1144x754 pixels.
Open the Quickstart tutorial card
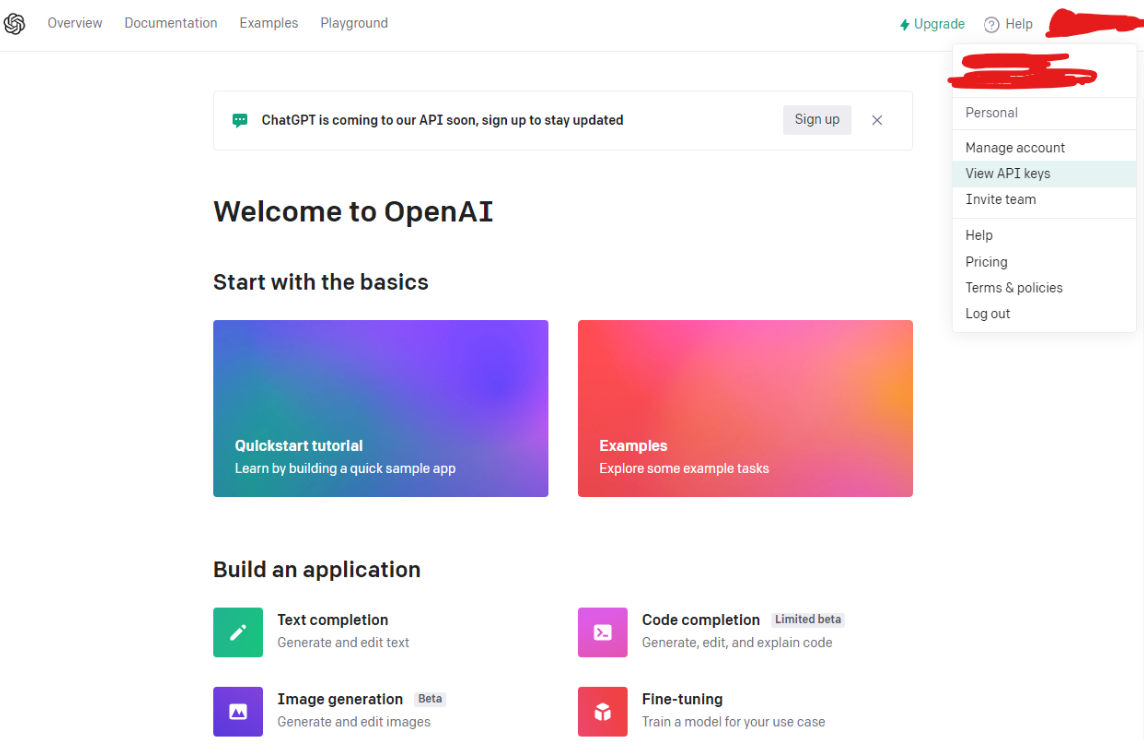point(381,409)
